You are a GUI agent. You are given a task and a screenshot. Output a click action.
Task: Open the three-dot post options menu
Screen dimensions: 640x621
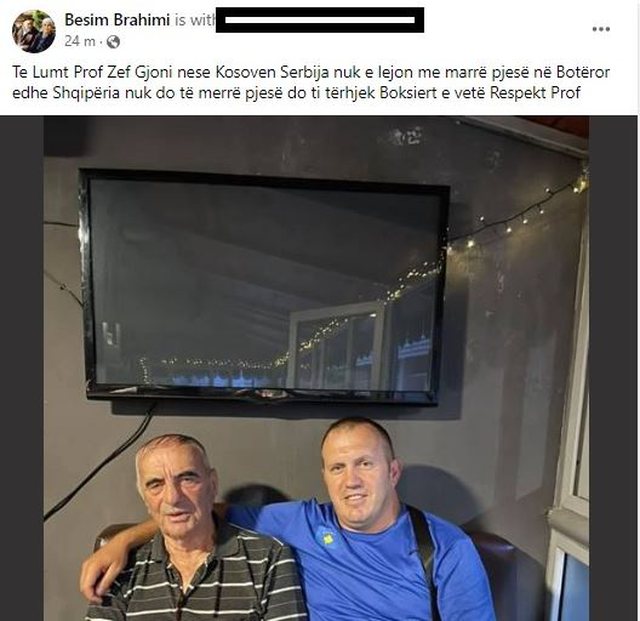coord(601,29)
